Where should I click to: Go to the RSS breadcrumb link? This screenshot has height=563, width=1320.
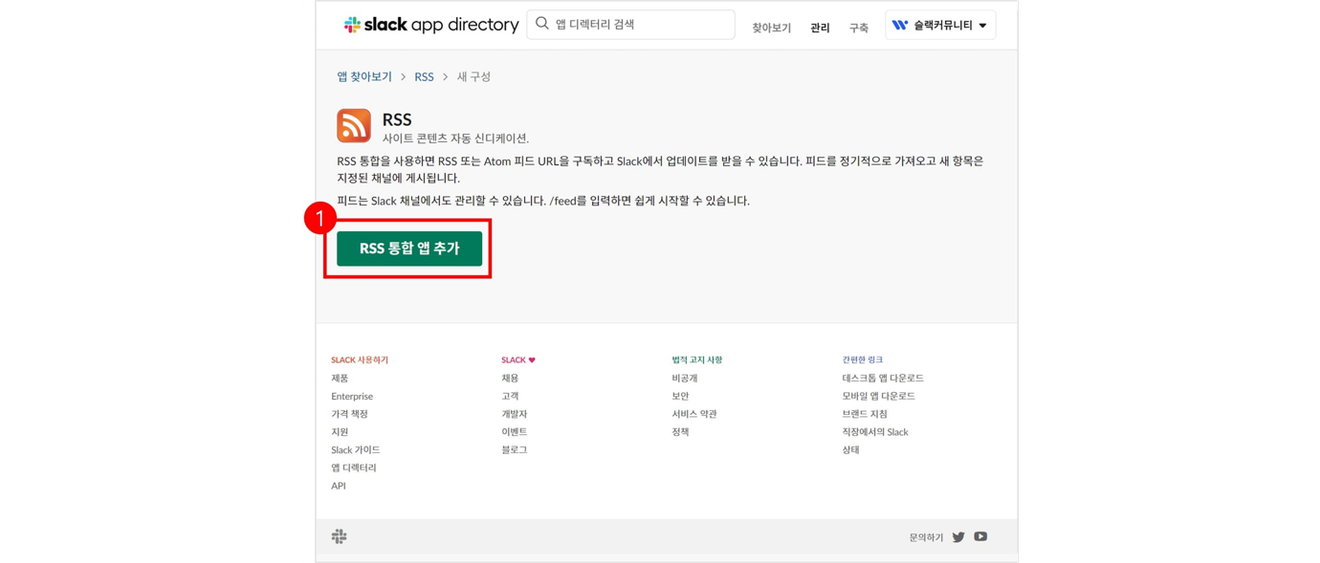(424, 77)
